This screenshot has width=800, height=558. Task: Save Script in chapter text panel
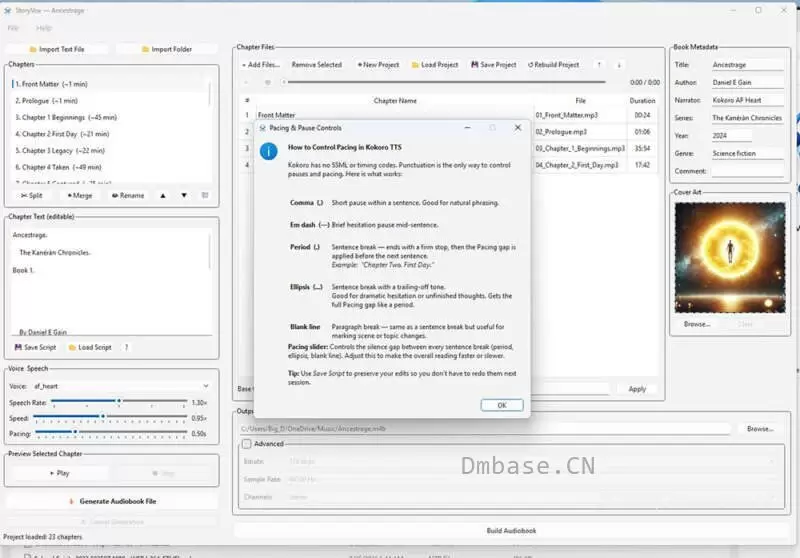pos(35,347)
